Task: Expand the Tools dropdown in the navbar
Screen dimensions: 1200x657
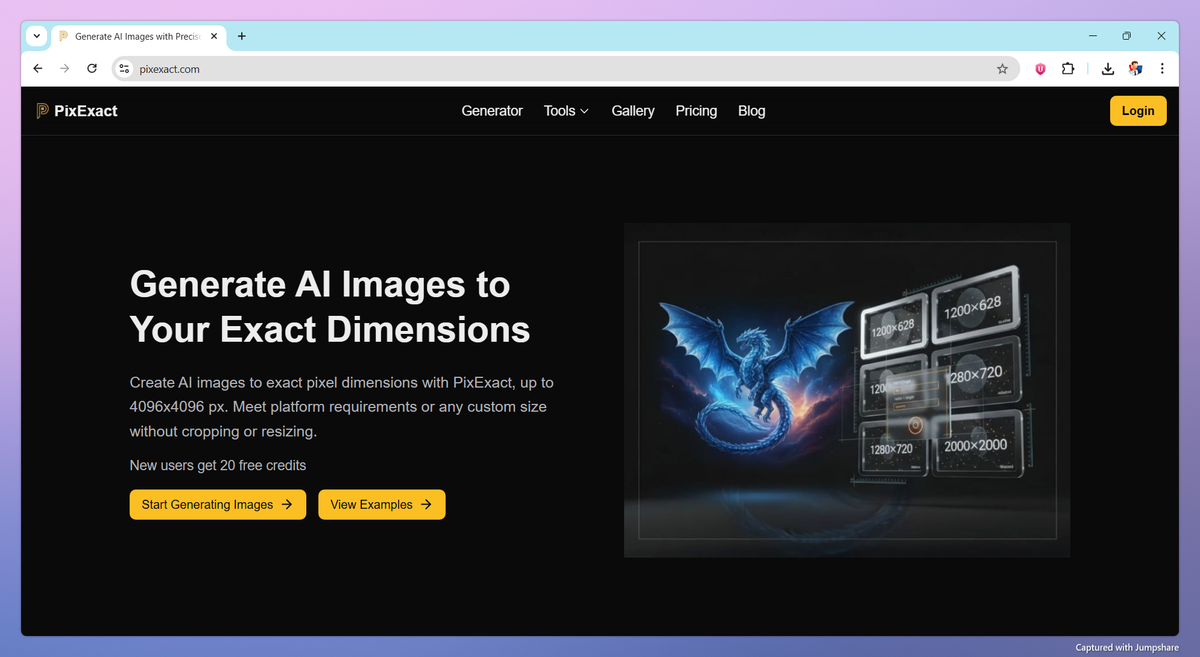Action: 566,111
